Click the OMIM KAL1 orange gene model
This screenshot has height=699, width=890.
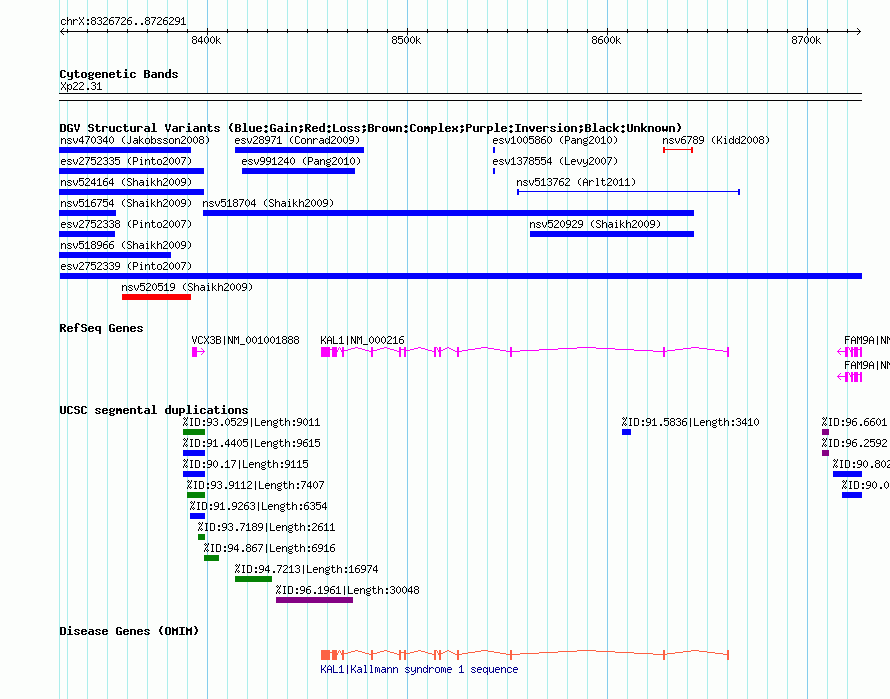pyautogui.click(x=524, y=655)
